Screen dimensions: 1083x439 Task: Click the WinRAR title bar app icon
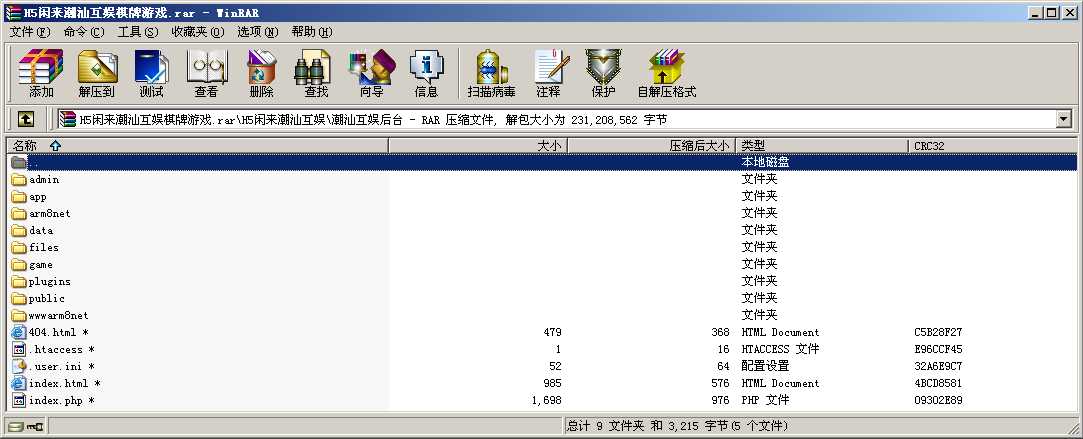[x=12, y=12]
